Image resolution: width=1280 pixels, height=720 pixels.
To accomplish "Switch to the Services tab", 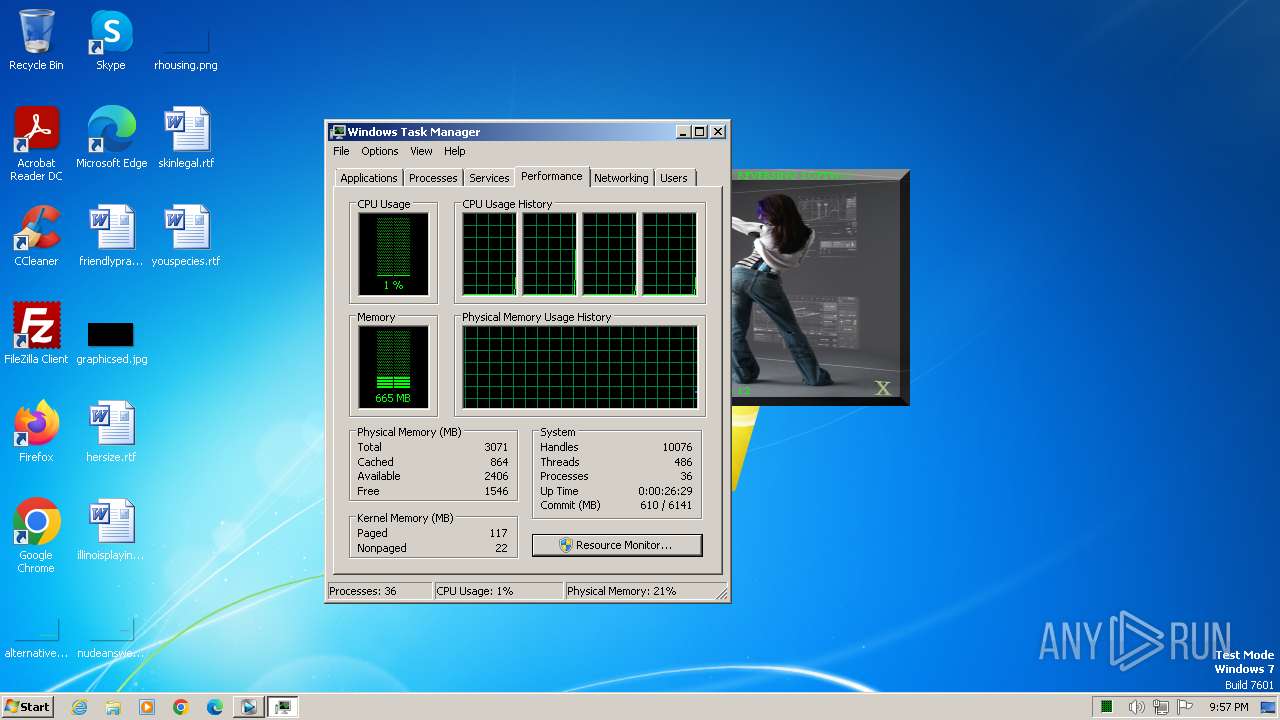I will tap(489, 178).
